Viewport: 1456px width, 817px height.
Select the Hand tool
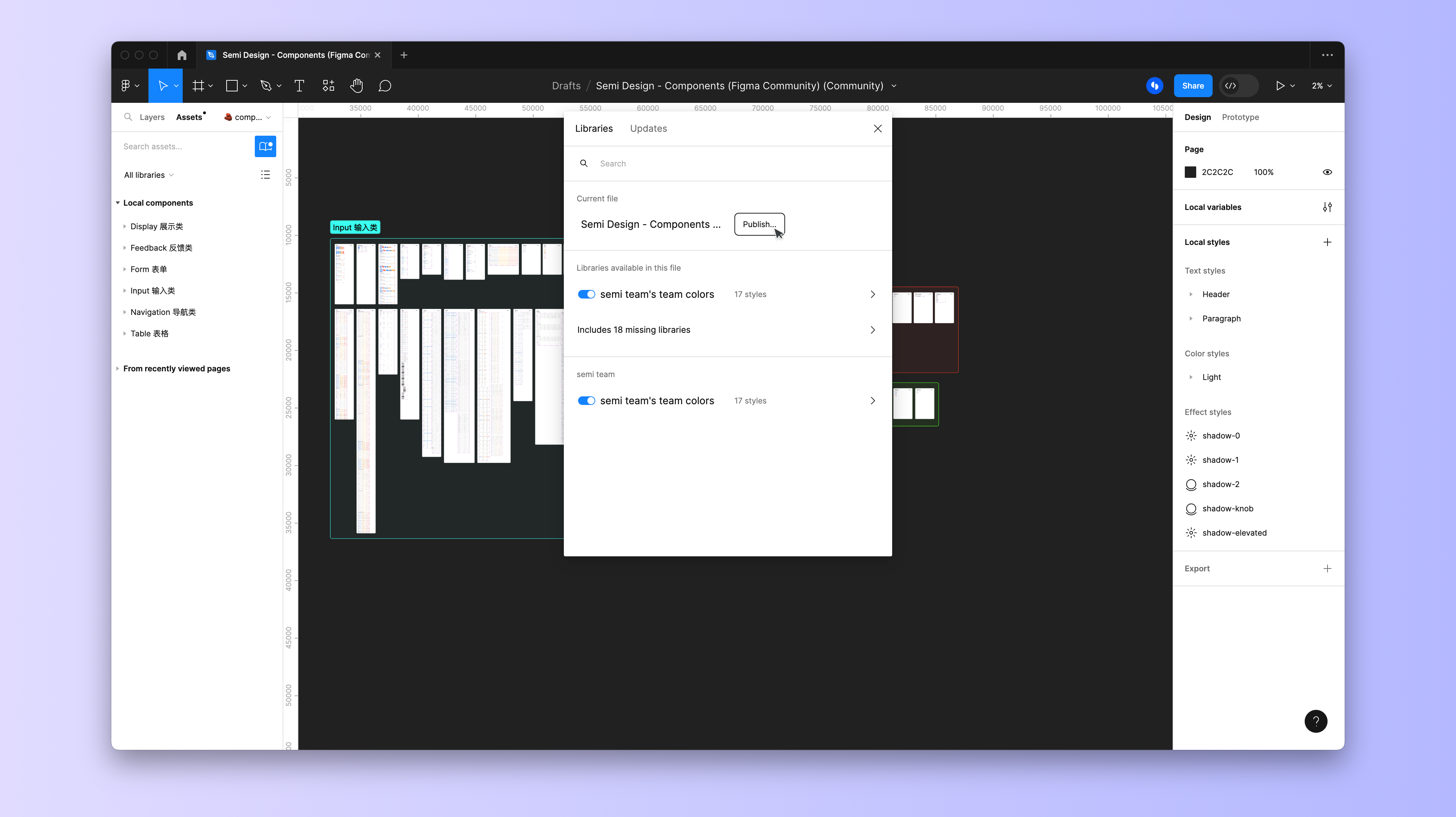[x=356, y=85]
